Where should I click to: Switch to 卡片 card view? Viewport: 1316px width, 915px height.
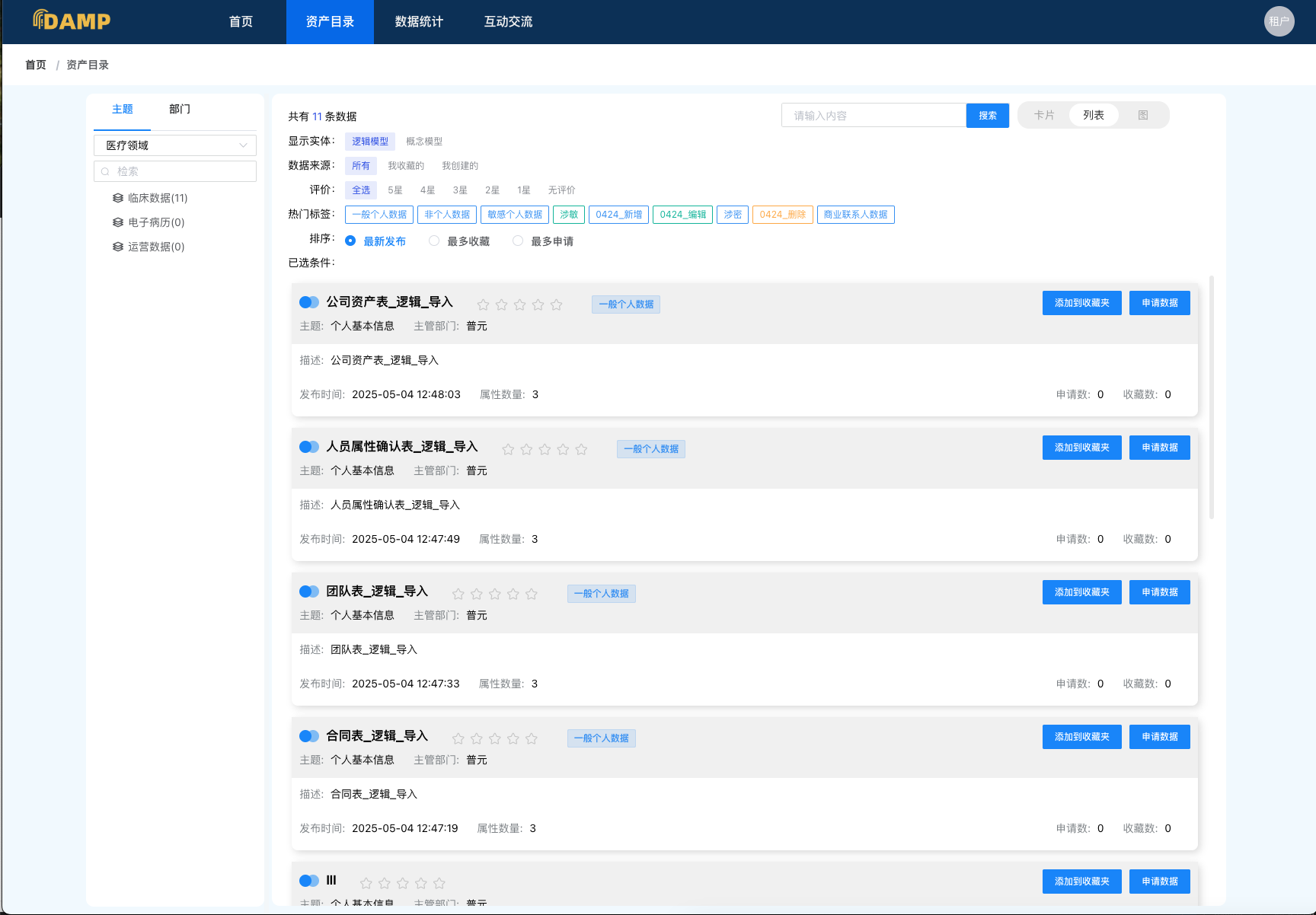coord(1043,115)
